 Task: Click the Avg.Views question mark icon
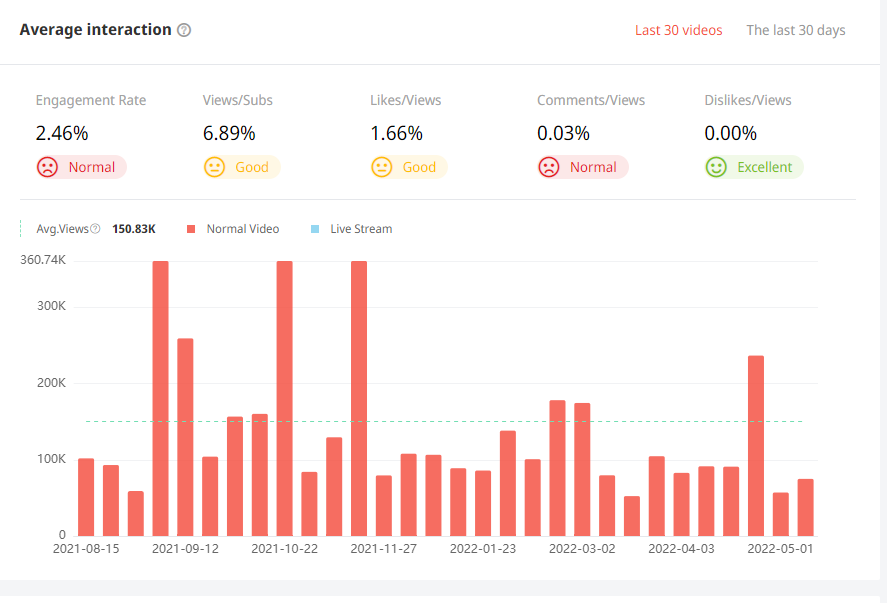95,229
